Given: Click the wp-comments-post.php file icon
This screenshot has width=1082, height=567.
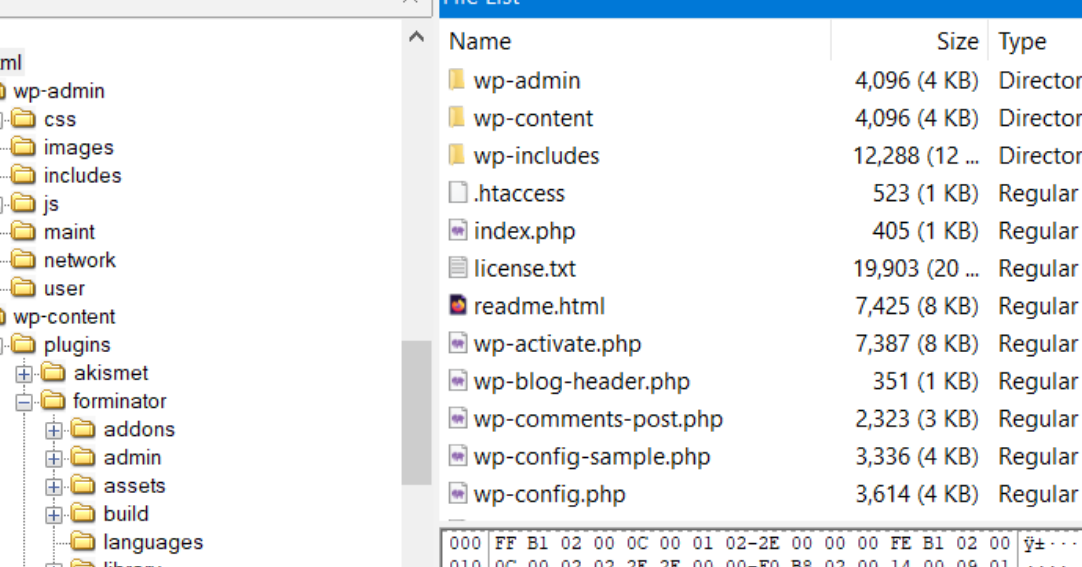Looking at the screenshot, I should (458, 418).
